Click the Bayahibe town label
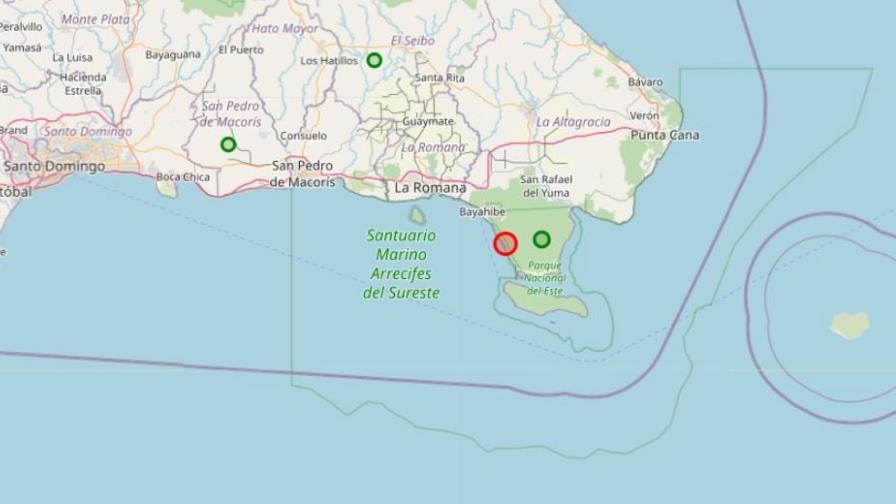Image resolution: width=896 pixels, height=504 pixels. 482,211
